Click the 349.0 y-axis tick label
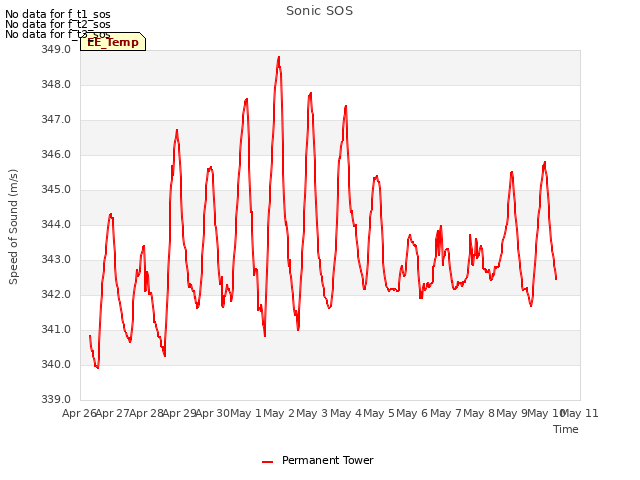The image size is (640, 480). 56,50
